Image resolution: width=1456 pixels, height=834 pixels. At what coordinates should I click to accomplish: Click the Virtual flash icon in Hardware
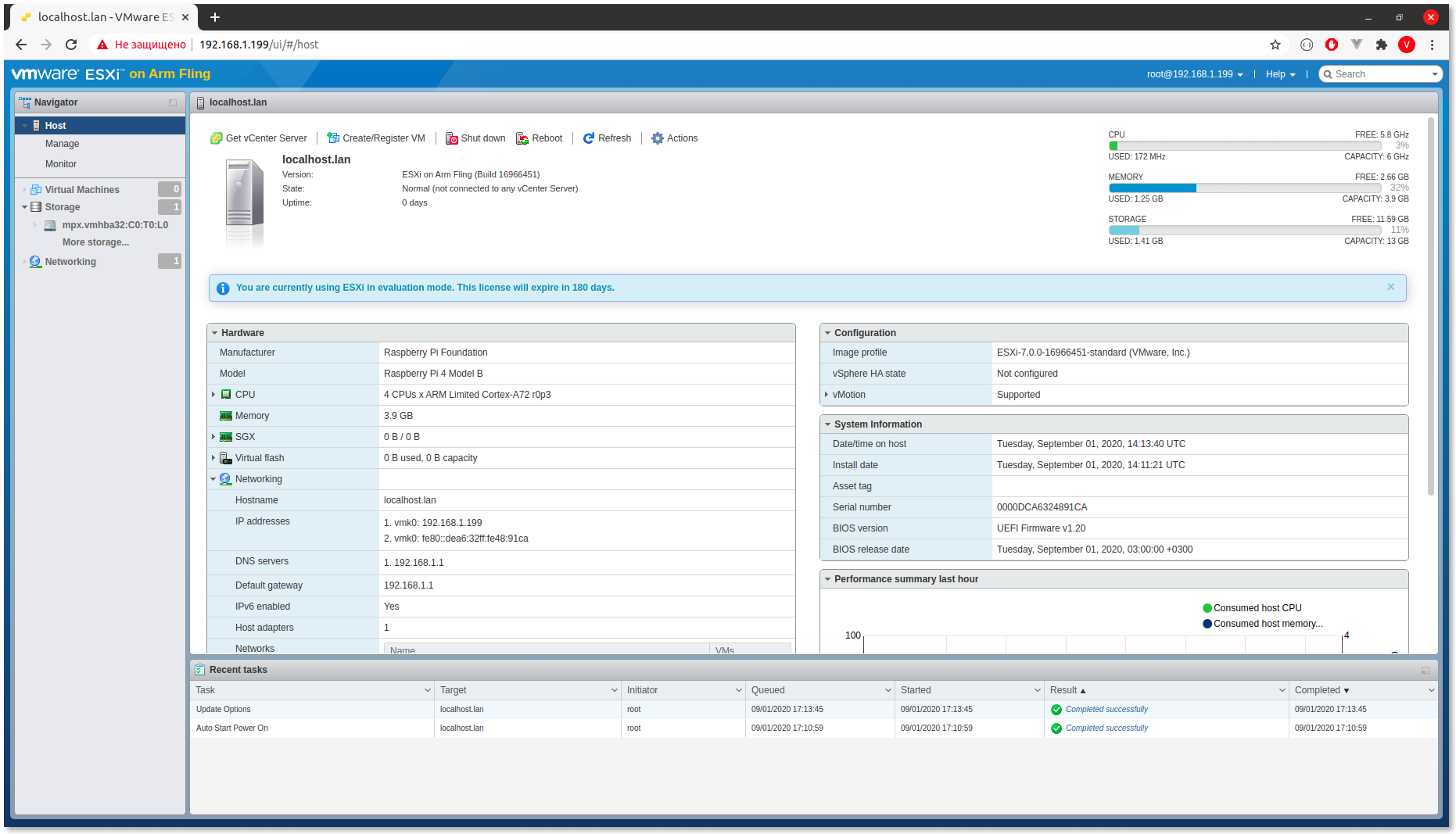[x=226, y=458]
